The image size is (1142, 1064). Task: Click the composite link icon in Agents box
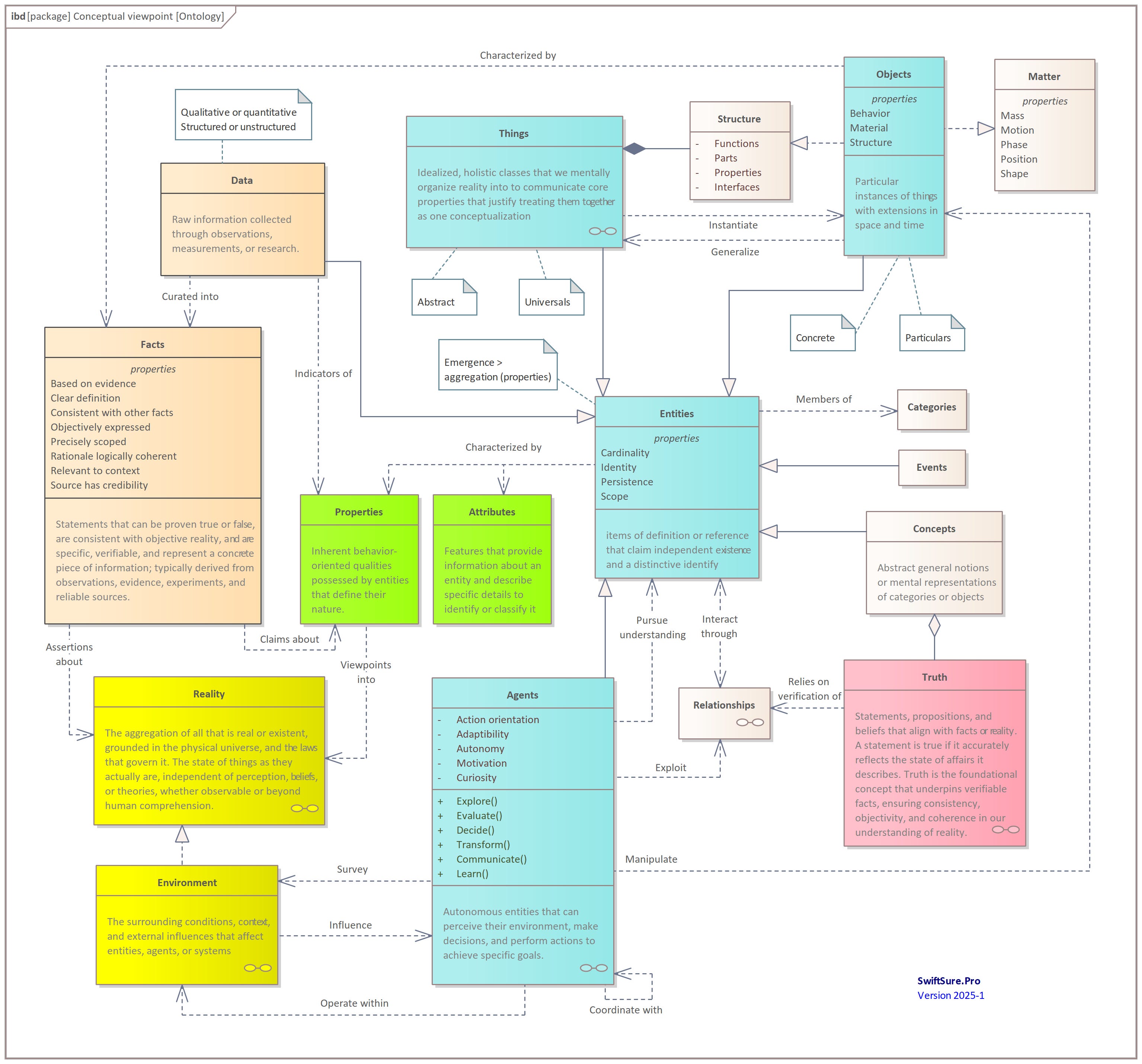coord(594,968)
